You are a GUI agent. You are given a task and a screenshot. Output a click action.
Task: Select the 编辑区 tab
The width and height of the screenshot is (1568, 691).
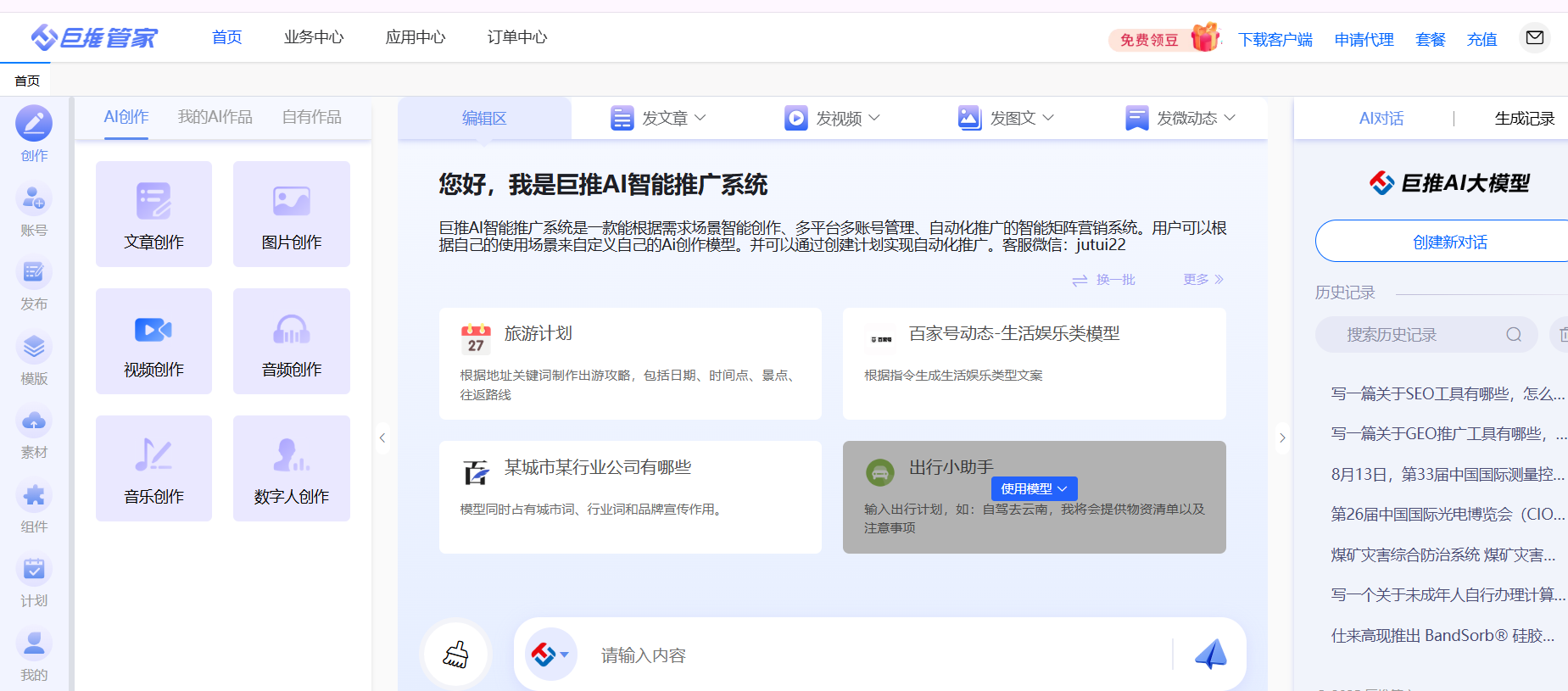click(x=484, y=118)
